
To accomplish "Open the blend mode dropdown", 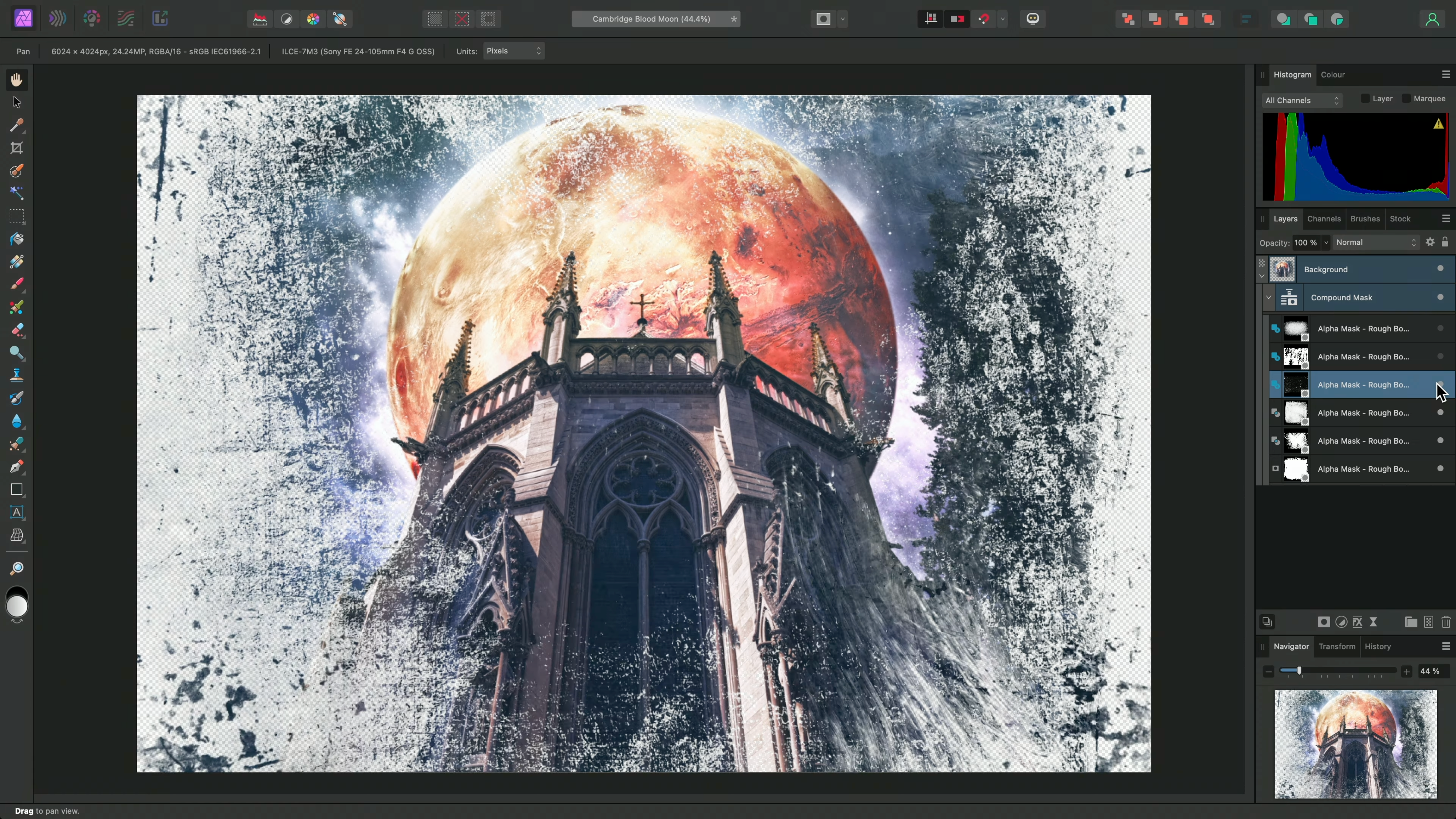I will 1373,242.
